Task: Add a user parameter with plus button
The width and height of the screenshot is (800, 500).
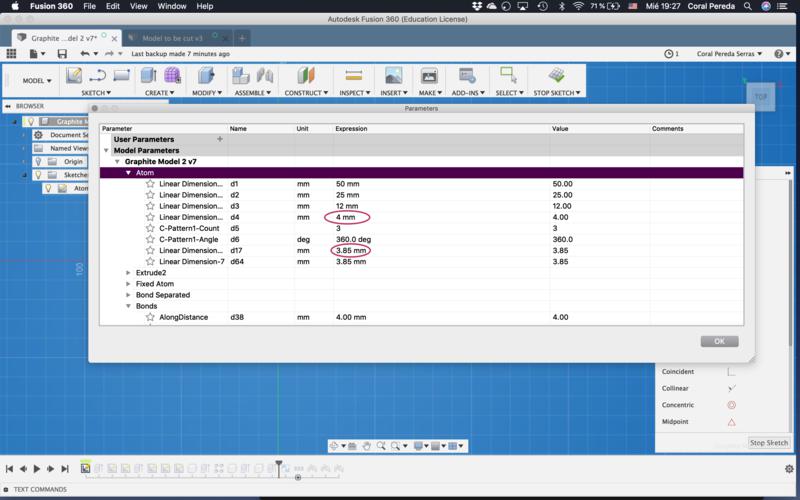Action: [x=220, y=139]
